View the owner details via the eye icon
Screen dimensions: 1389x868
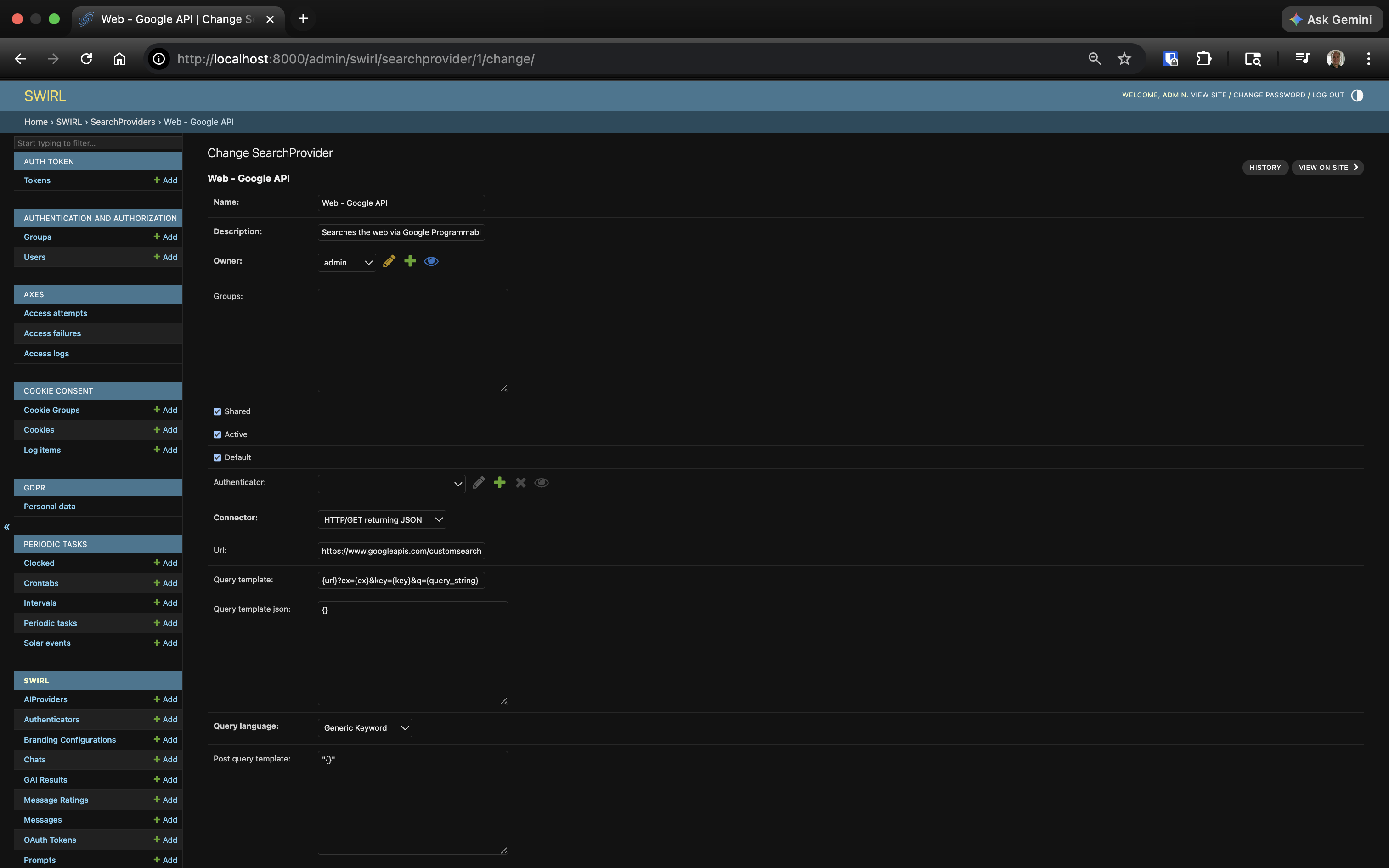[430, 261]
